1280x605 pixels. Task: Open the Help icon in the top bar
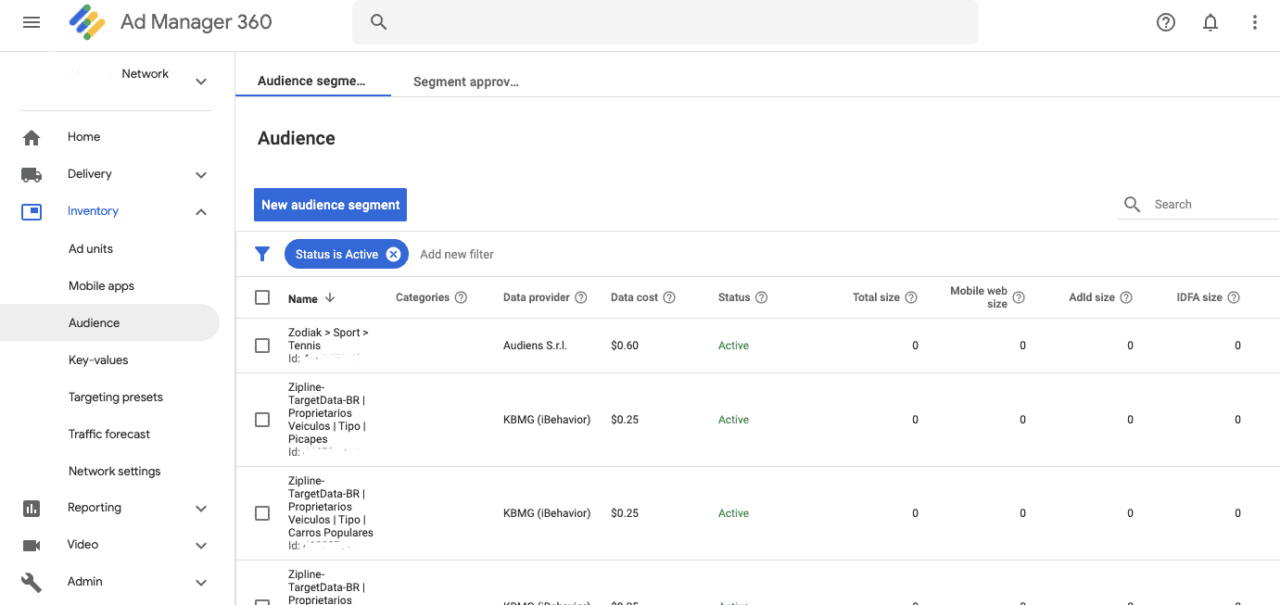pos(1165,21)
